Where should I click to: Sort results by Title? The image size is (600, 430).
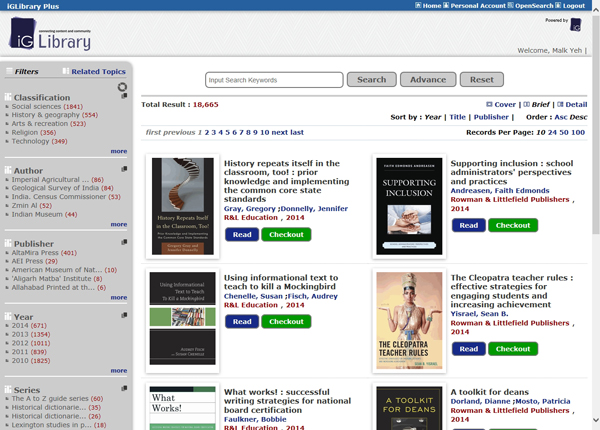[x=457, y=117]
